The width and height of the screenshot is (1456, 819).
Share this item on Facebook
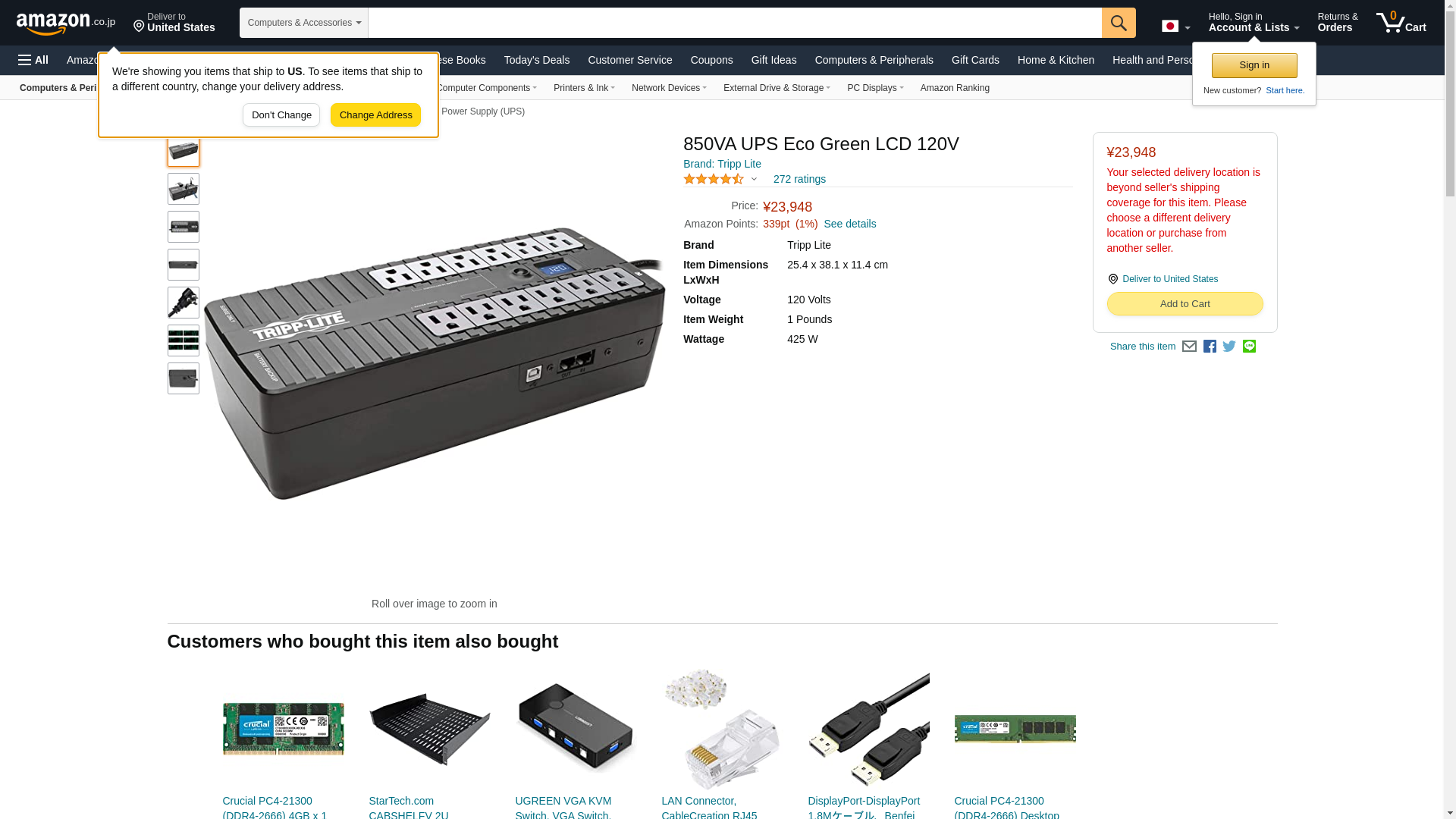pos(1210,347)
